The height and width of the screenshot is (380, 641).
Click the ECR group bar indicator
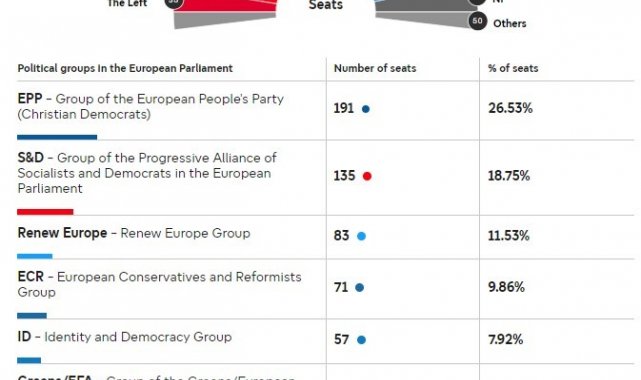[32, 315]
